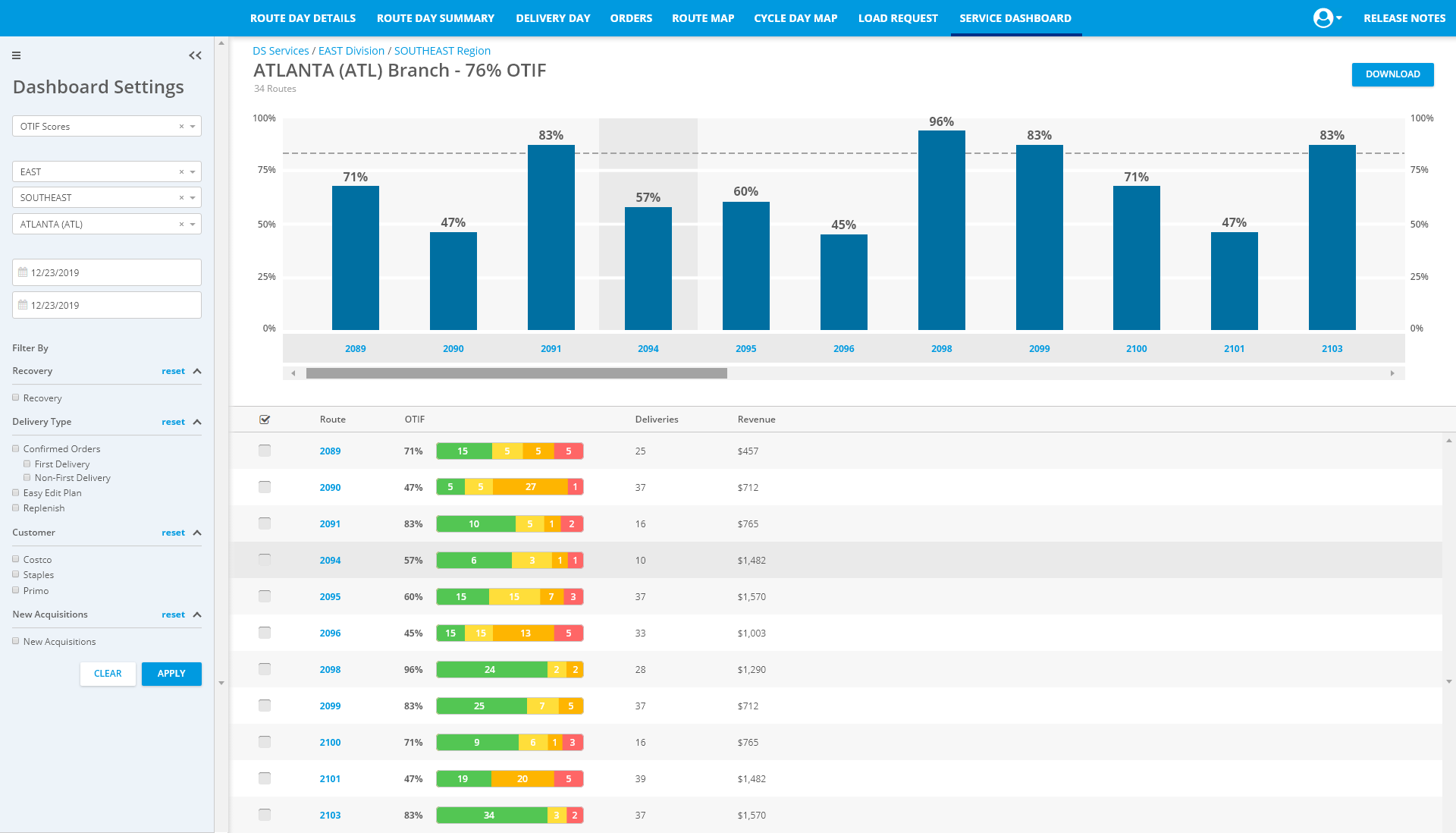Screen dimensions: 1456x833
Task: Click the DOWNLOAD button
Action: click(x=1392, y=74)
